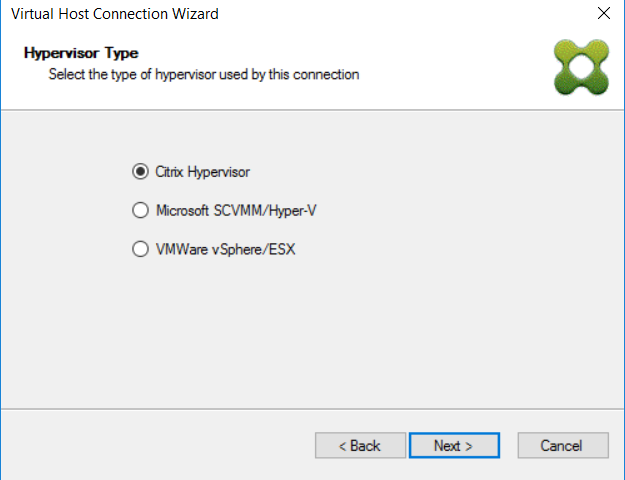Click the filled dot of the selected radio
Viewport: 625px width, 480px height.
pos(140,172)
